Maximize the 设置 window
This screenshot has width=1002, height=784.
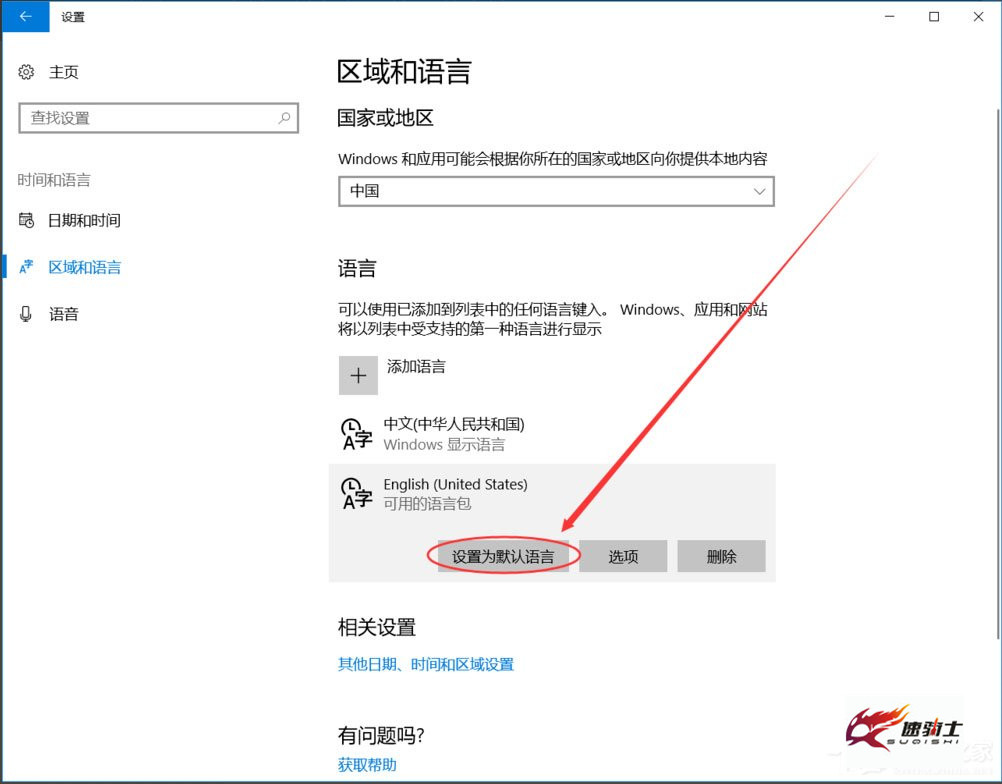click(934, 17)
